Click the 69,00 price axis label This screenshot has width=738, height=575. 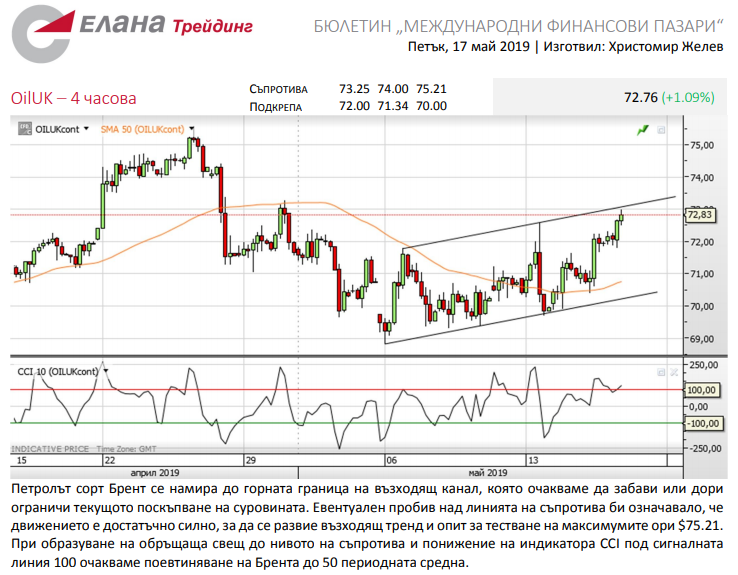(x=702, y=339)
